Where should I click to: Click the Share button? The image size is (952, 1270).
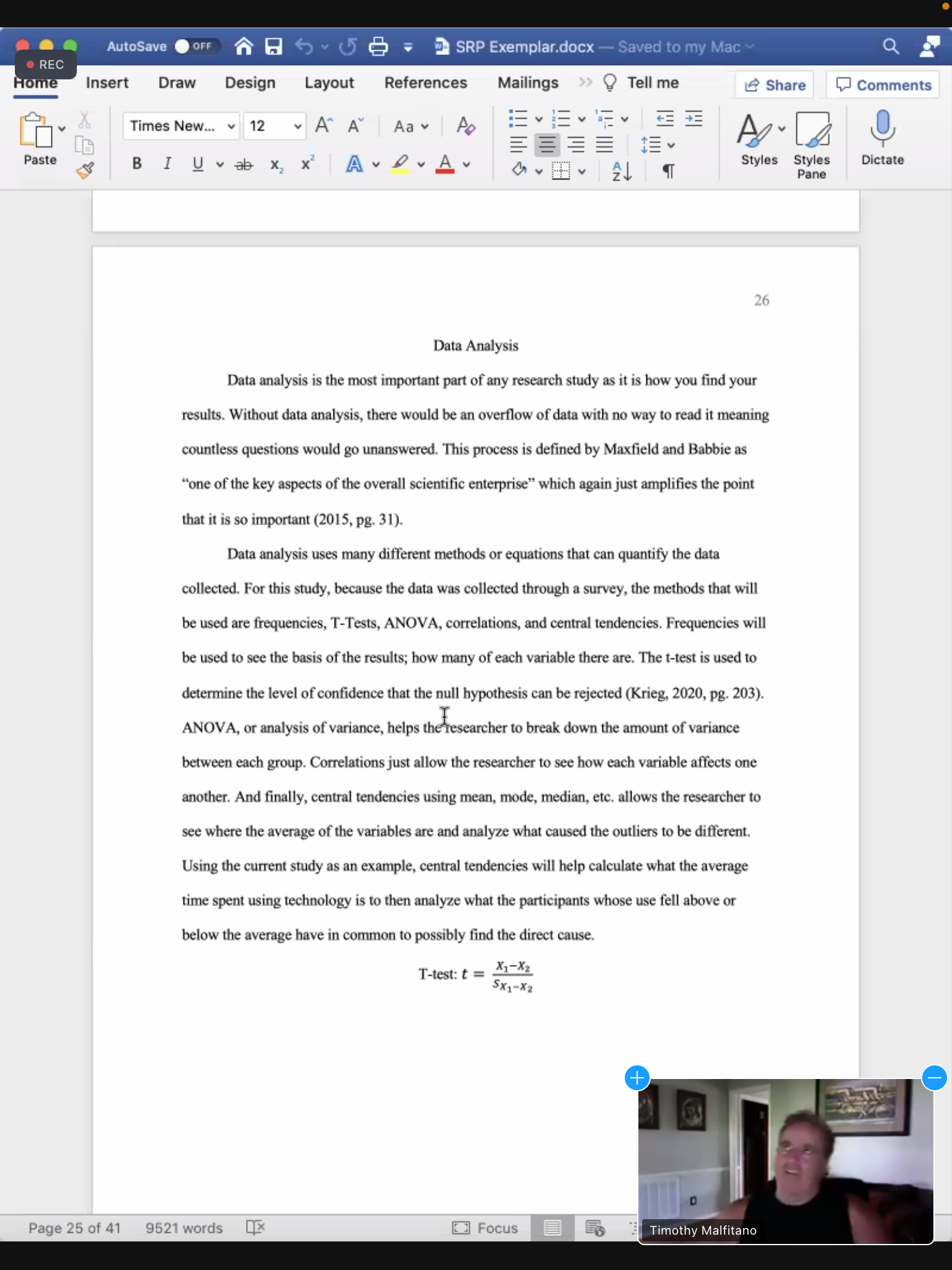click(x=775, y=85)
